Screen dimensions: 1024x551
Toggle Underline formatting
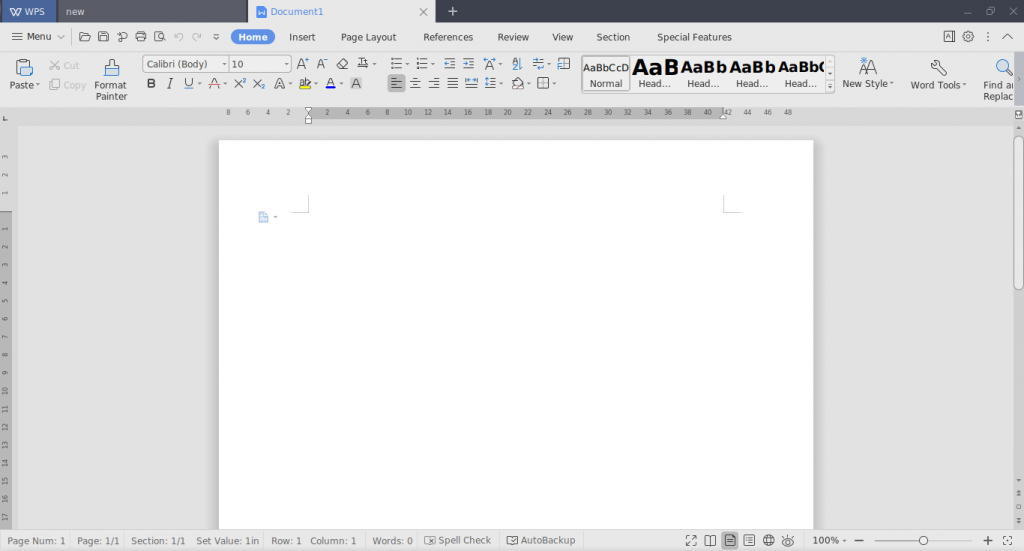189,84
